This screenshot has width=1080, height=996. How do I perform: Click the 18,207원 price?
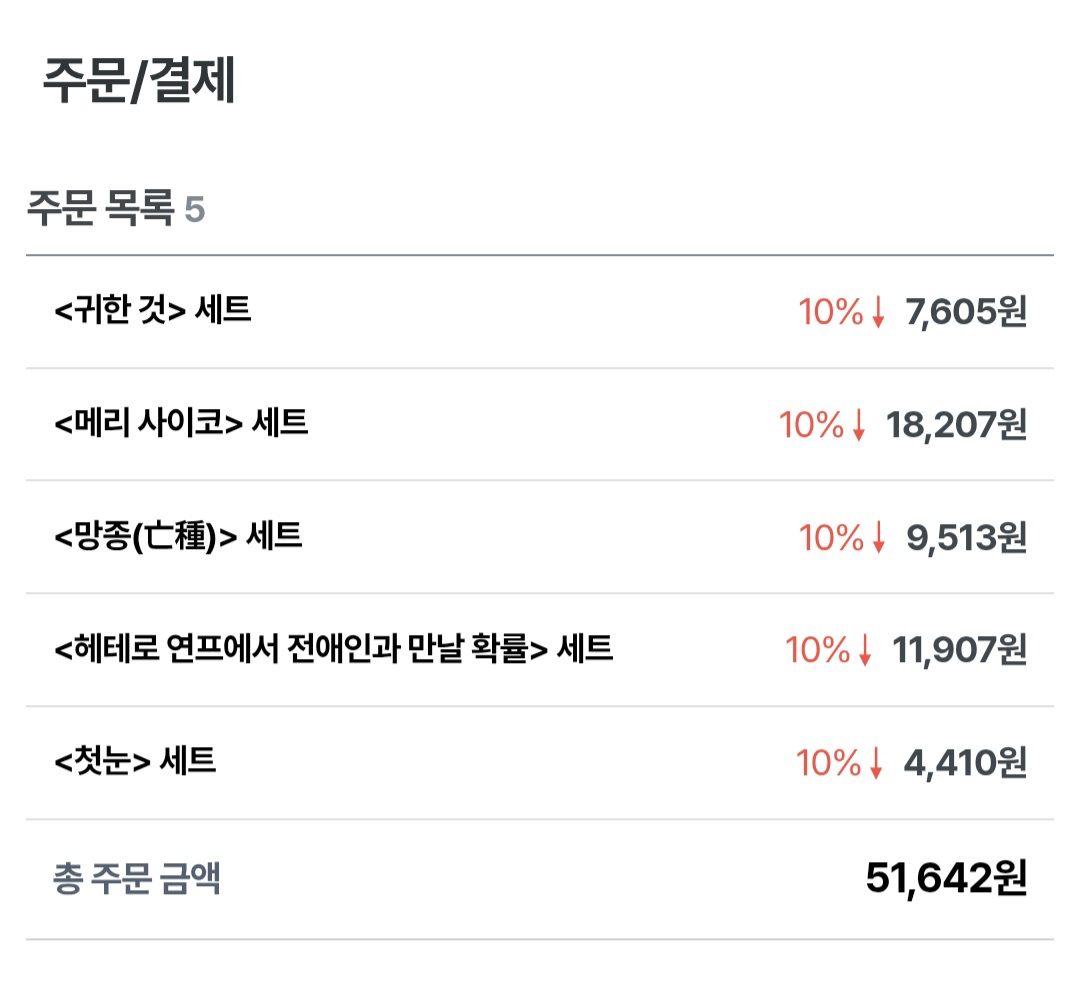click(956, 426)
